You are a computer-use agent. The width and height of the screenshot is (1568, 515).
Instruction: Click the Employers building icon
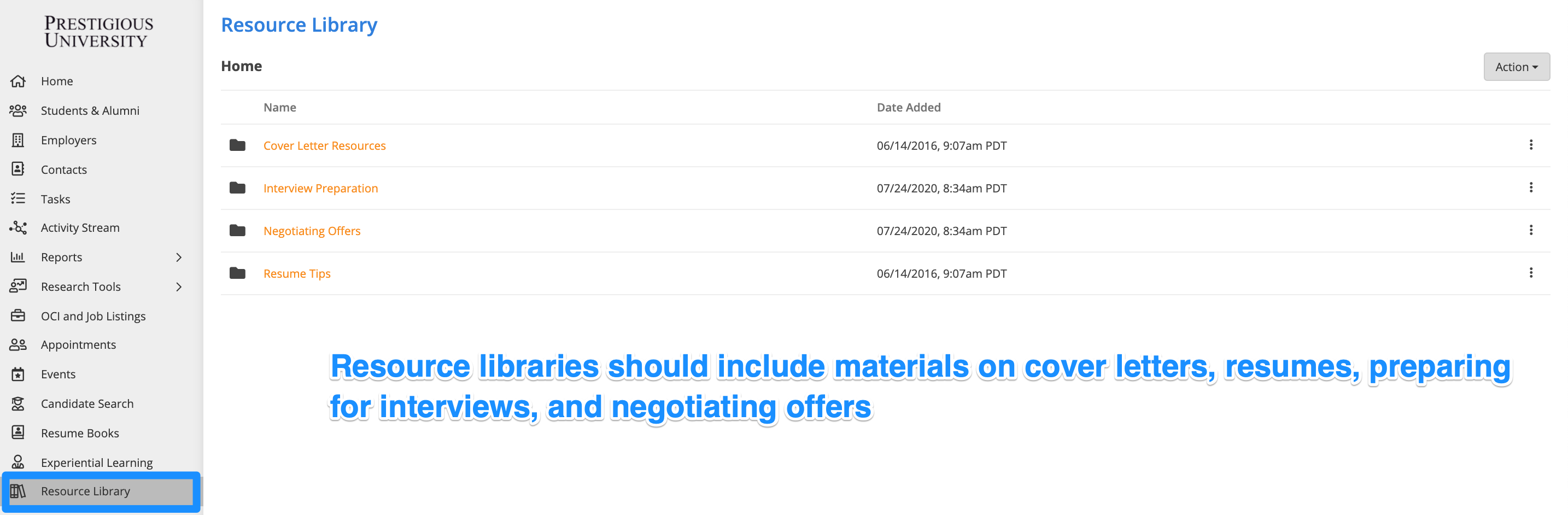pyautogui.click(x=18, y=140)
